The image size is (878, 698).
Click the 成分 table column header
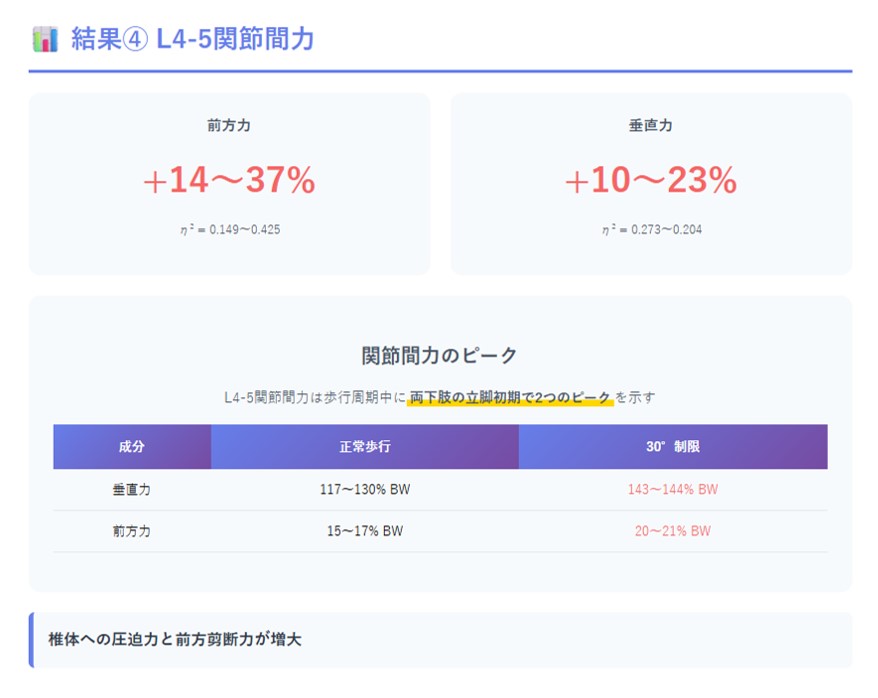coord(132,447)
